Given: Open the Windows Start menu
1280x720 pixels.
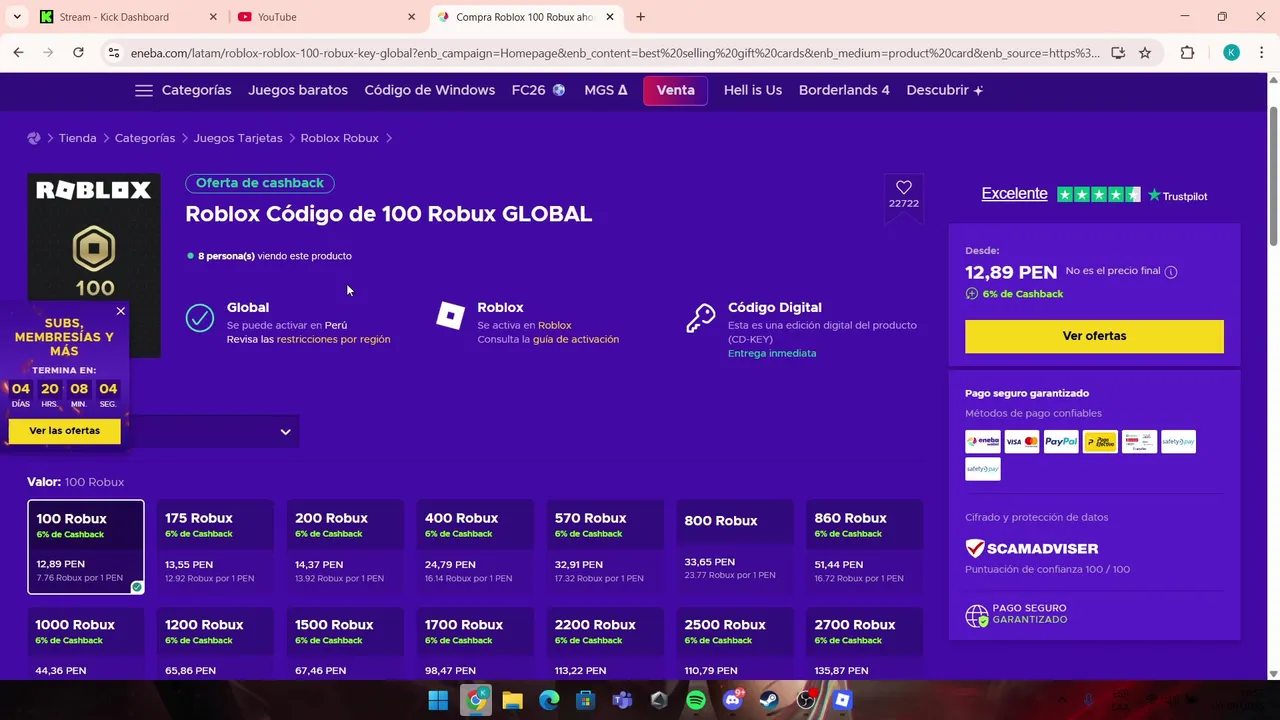Looking at the screenshot, I should pos(438,701).
